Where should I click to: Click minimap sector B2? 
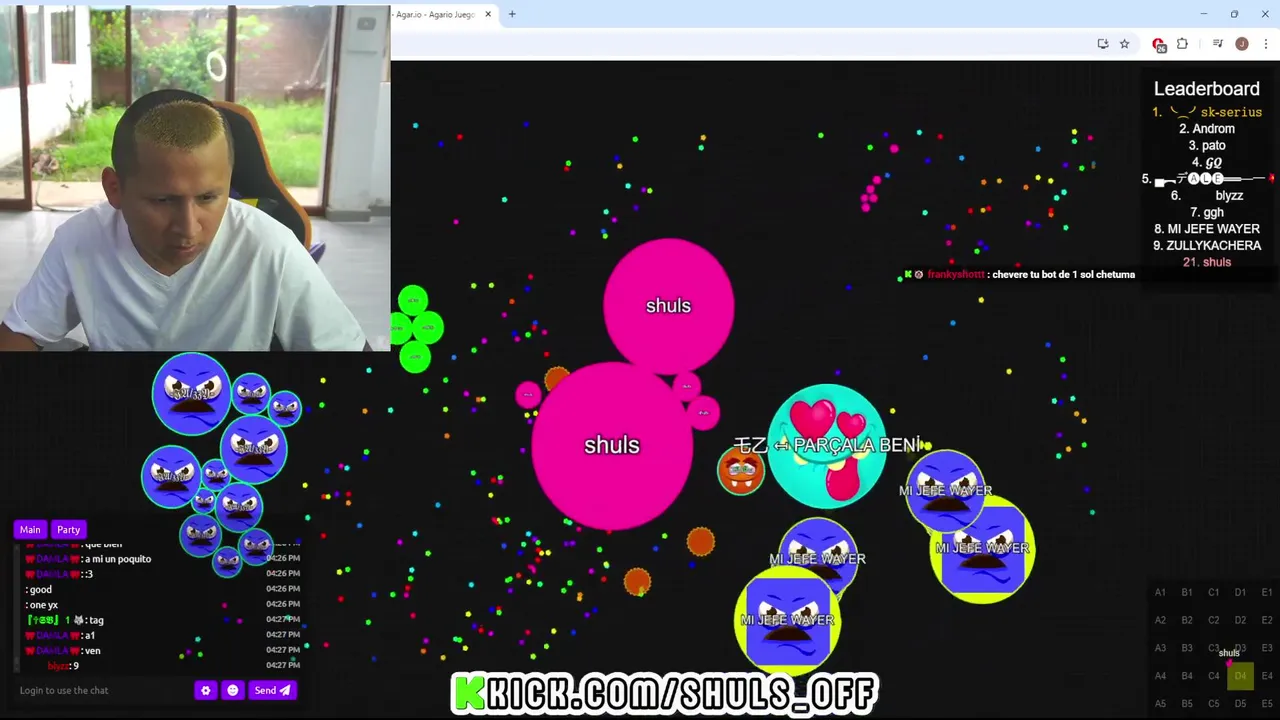coord(1187,620)
